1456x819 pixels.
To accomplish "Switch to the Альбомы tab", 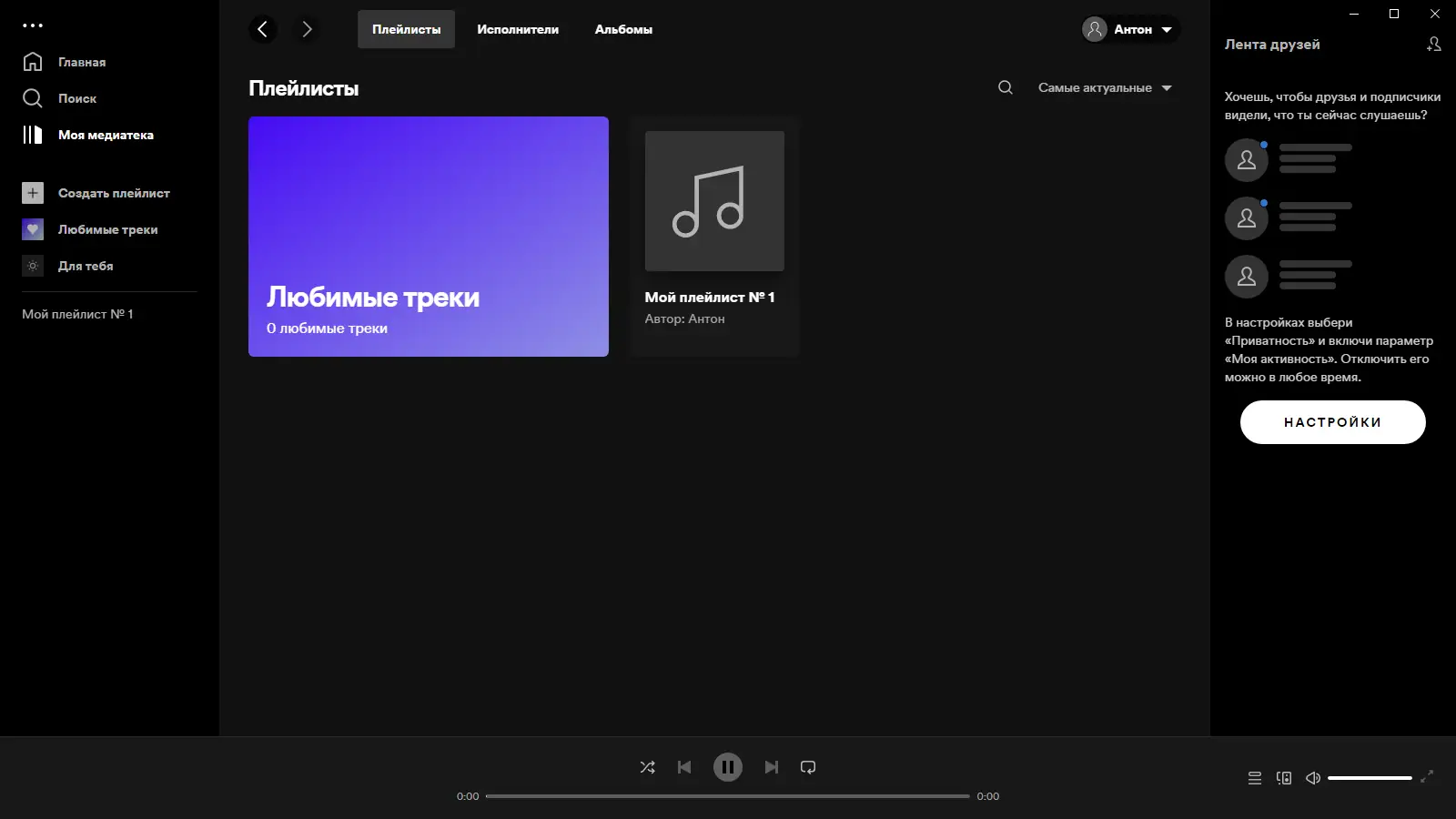I will [622, 28].
